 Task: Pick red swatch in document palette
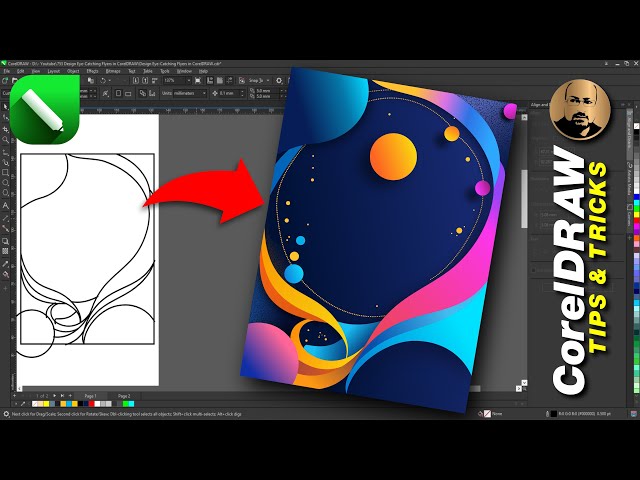(x=91, y=404)
